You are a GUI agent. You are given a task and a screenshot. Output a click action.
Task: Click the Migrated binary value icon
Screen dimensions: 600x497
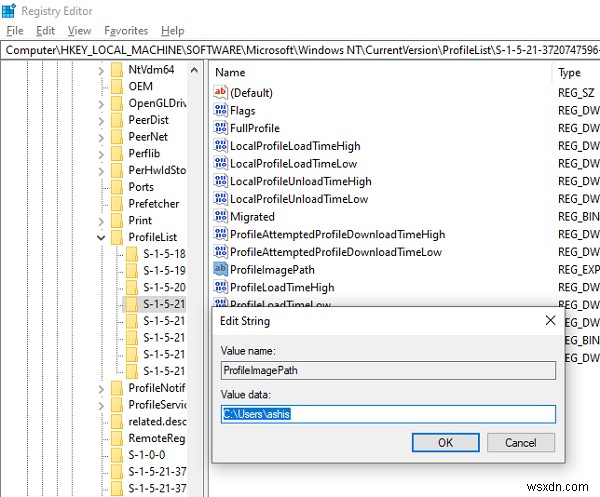point(220,216)
